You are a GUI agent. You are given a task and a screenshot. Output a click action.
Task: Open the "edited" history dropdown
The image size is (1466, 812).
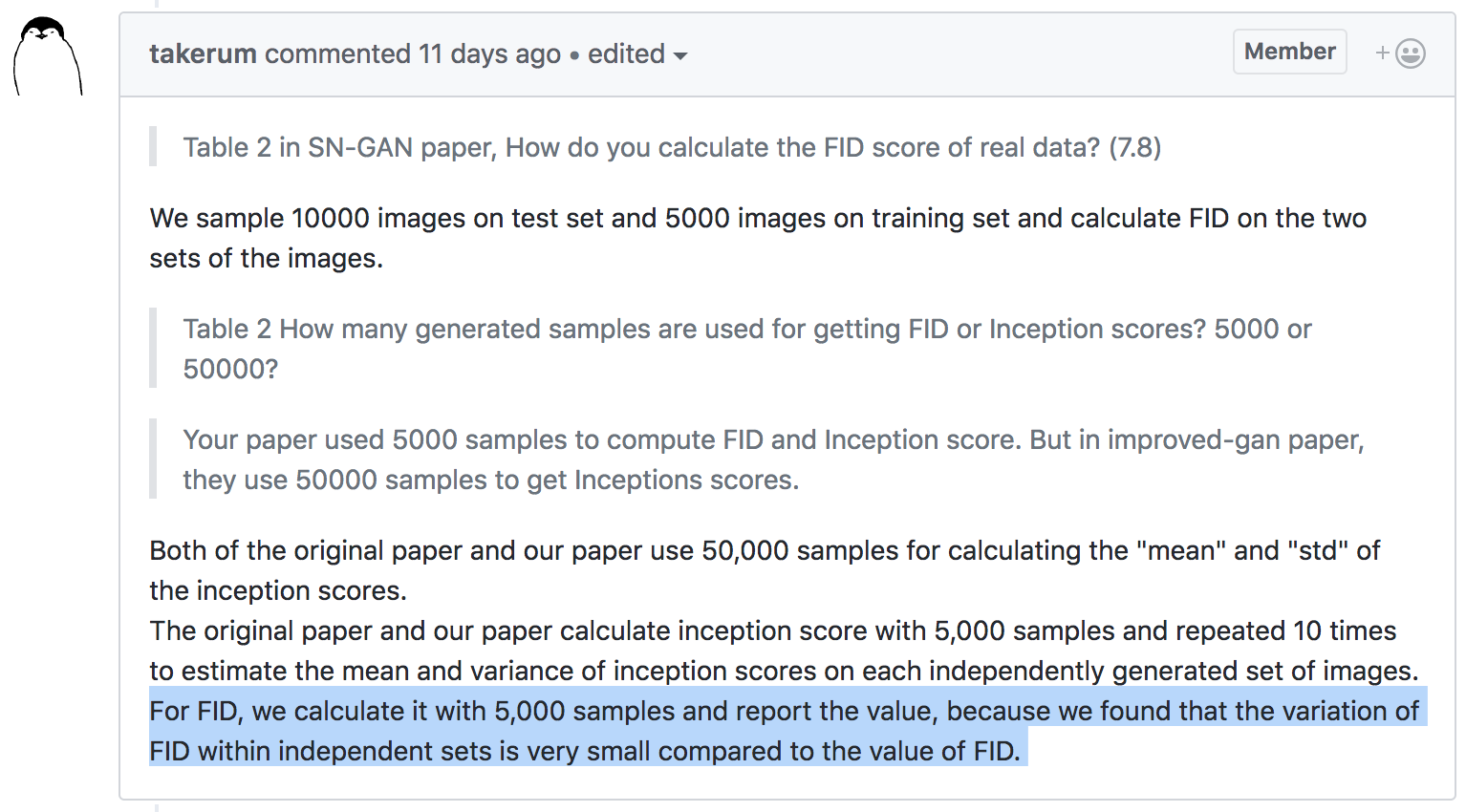point(626,54)
